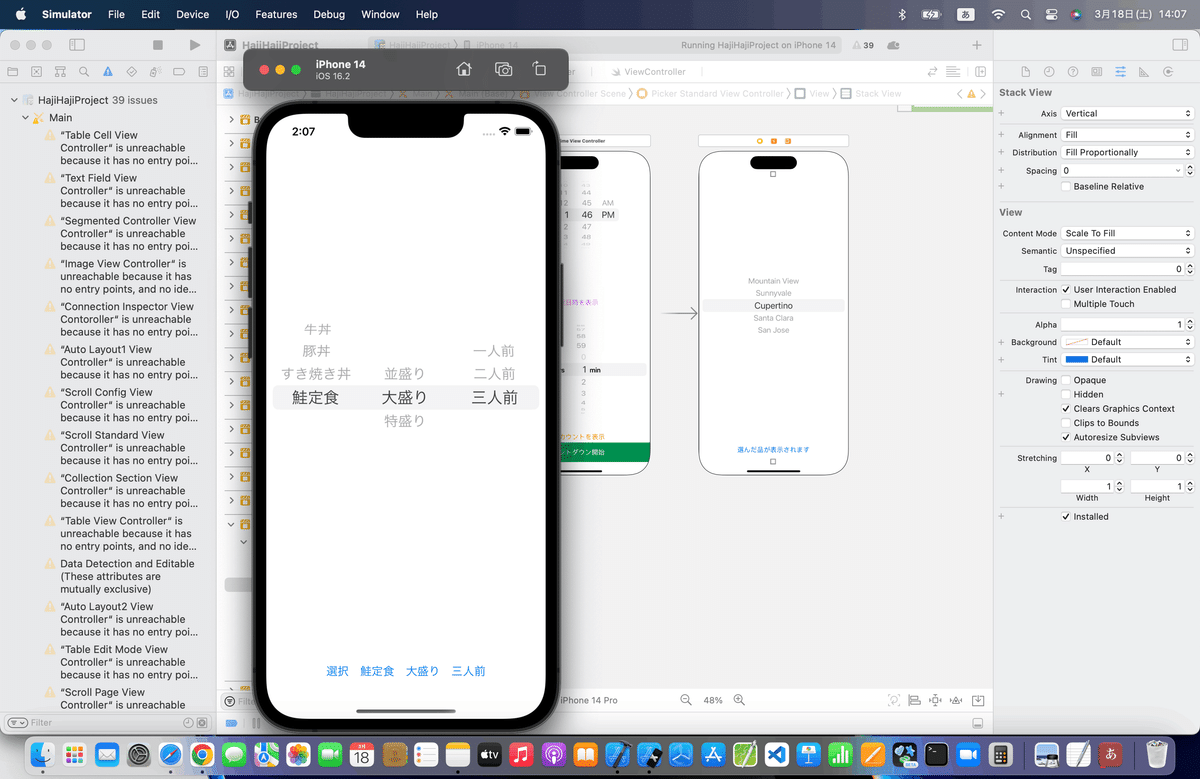Open the Find navigator magnifier icon

tap(84, 72)
